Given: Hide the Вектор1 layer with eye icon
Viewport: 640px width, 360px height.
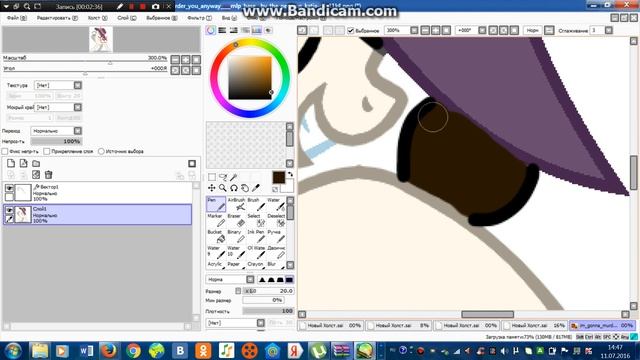Looking at the screenshot, I should 9,188.
